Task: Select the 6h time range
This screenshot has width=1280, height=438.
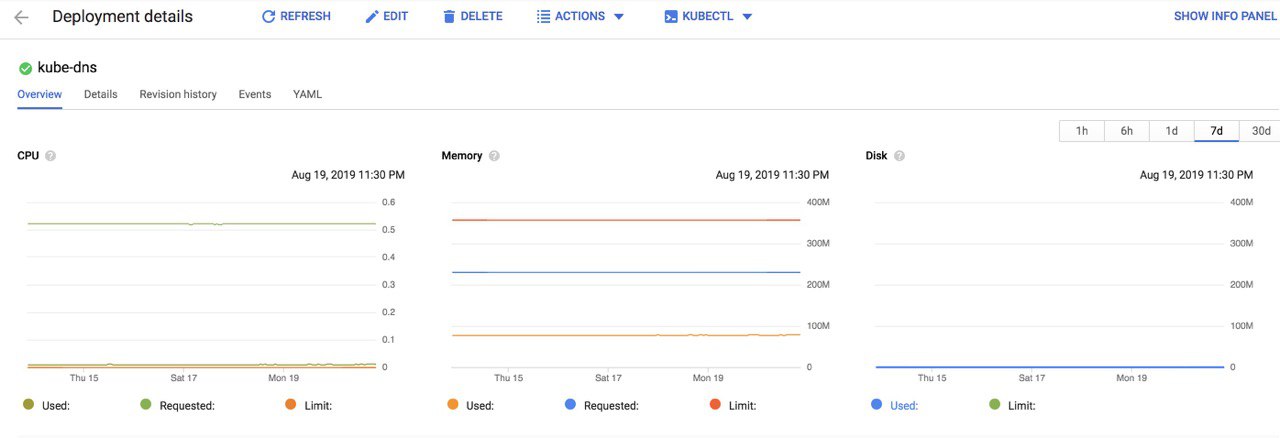Action: point(1127,131)
